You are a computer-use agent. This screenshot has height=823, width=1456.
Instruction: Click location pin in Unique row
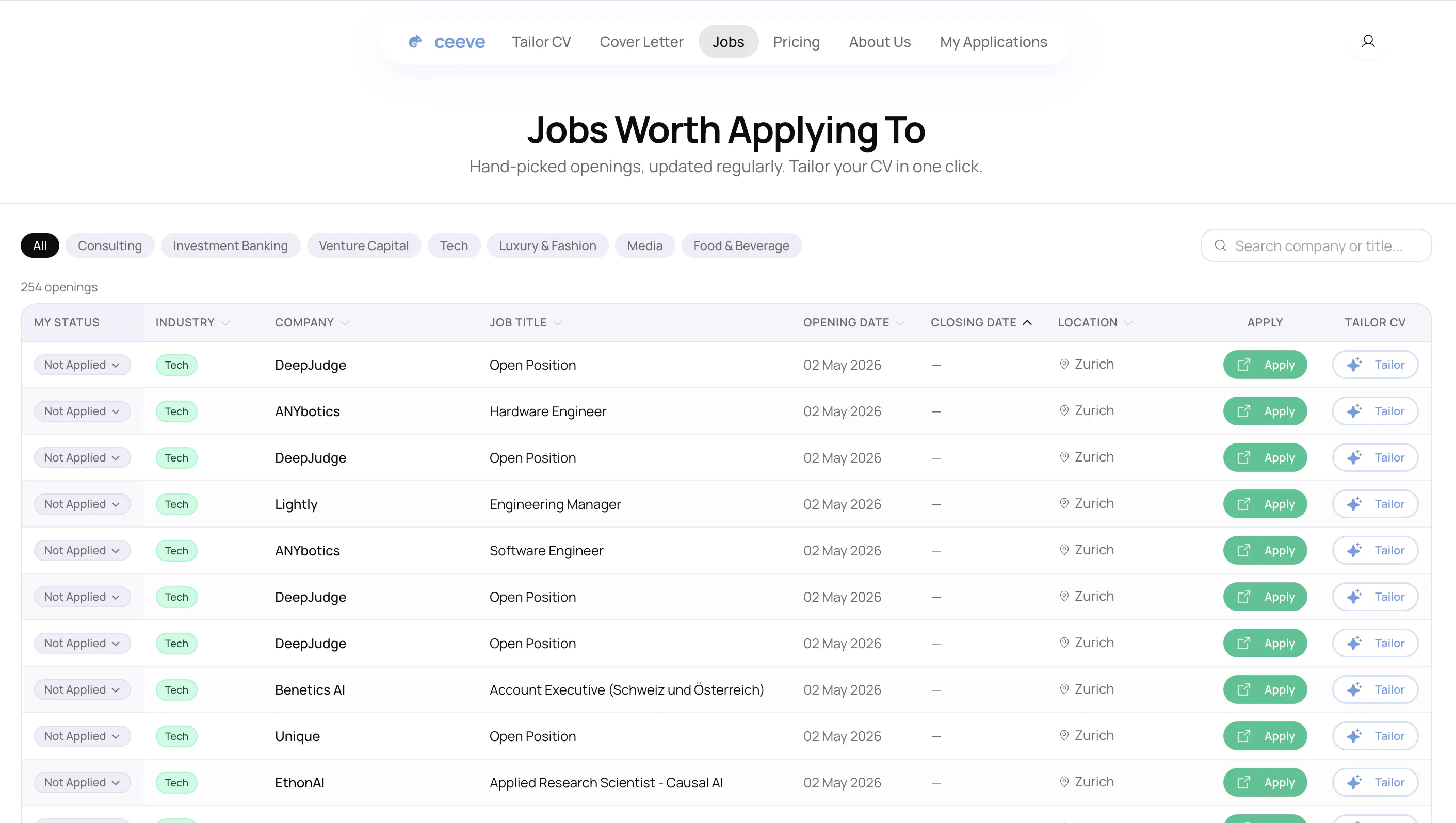(x=1064, y=735)
